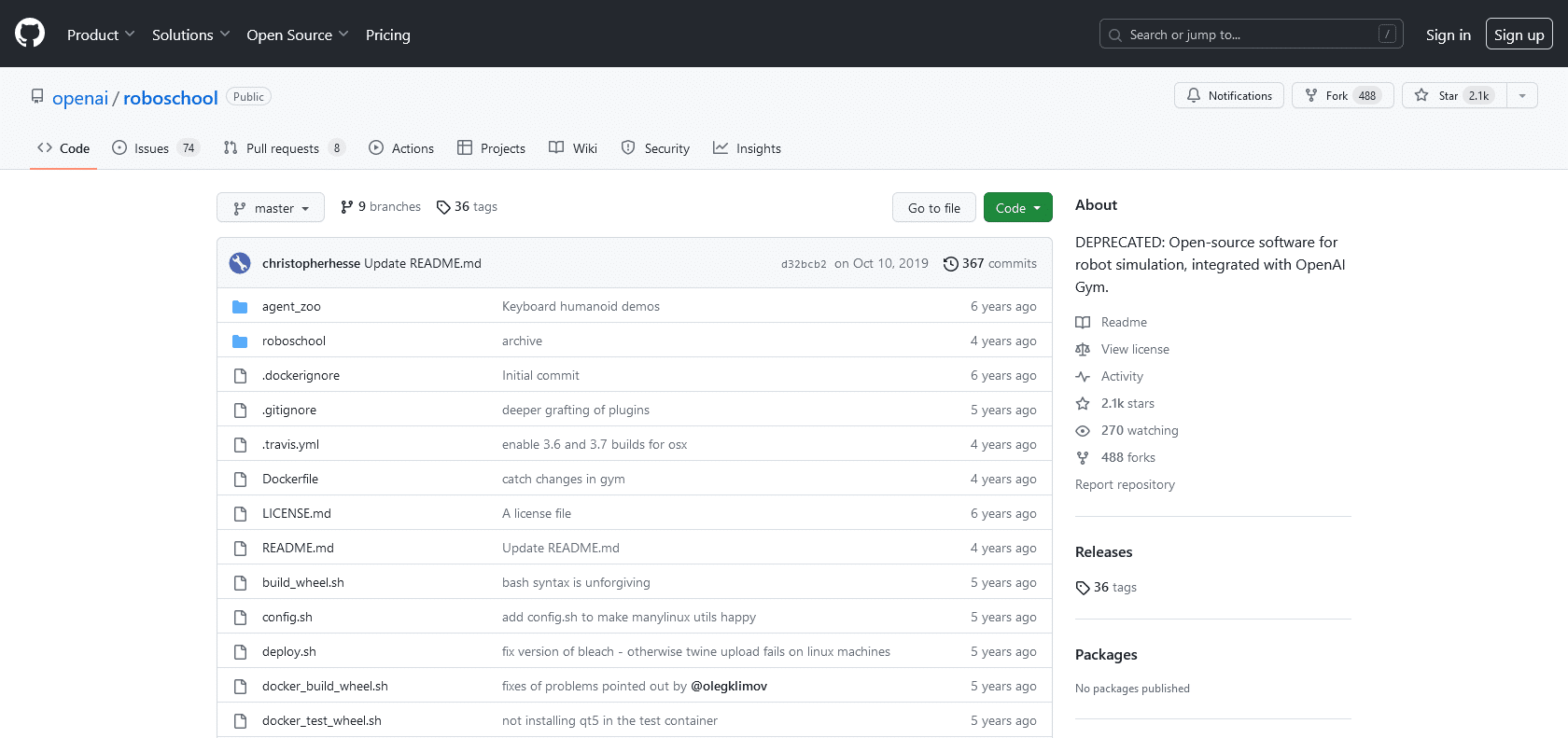Click the eye icon beside 270 watching
The height and width of the screenshot is (738, 1568).
tap(1083, 431)
